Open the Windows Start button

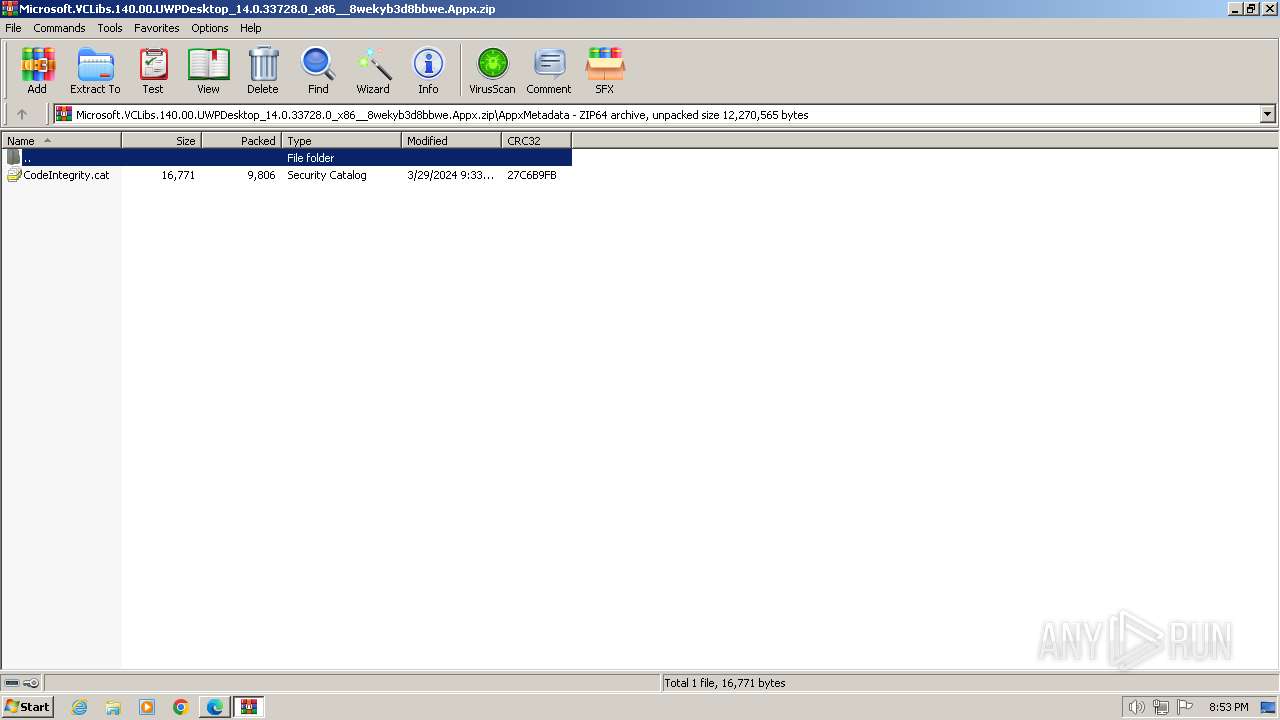27,707
